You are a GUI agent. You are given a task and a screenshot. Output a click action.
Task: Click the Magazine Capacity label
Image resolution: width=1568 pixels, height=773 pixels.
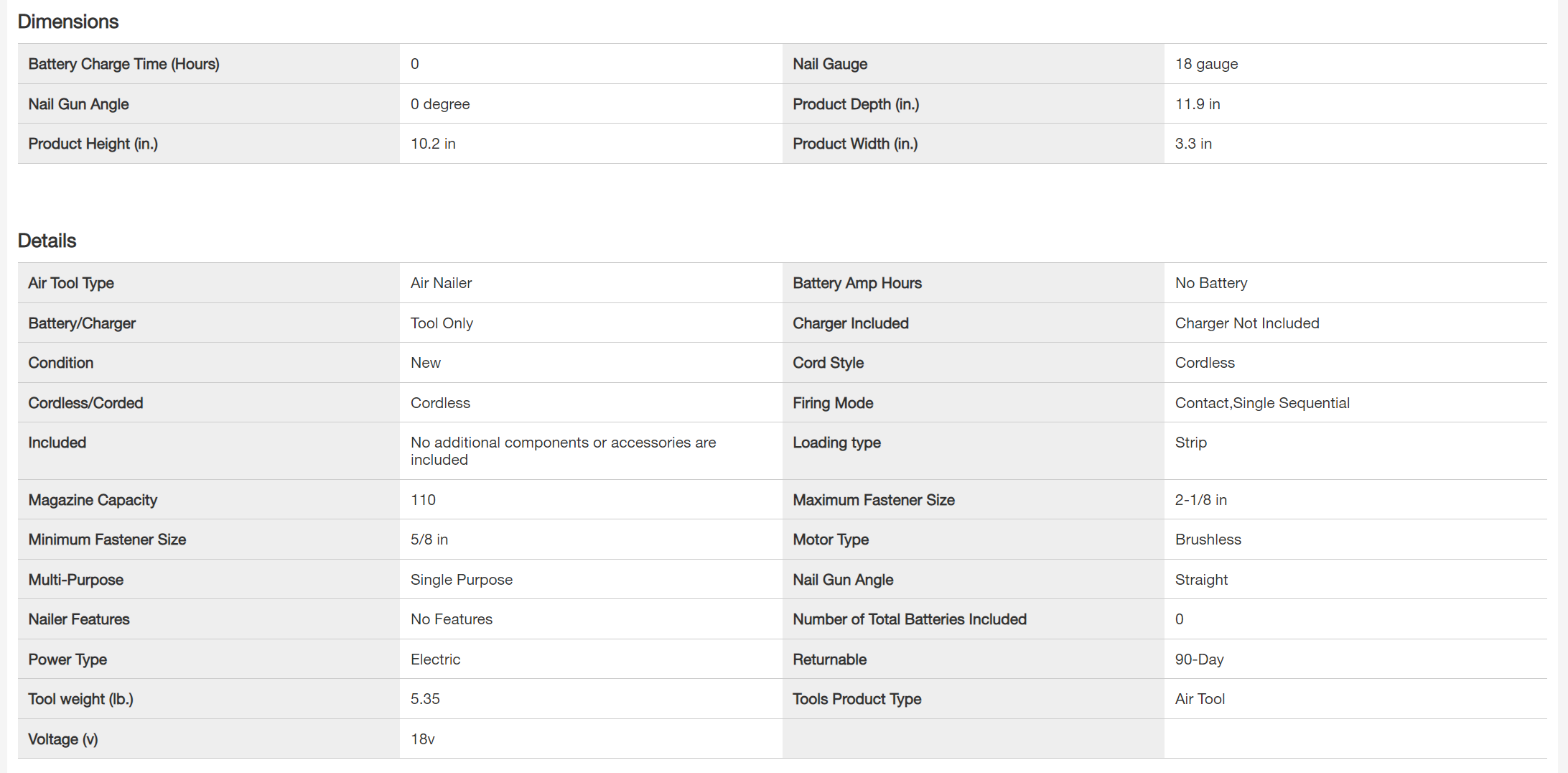(93, 500)
